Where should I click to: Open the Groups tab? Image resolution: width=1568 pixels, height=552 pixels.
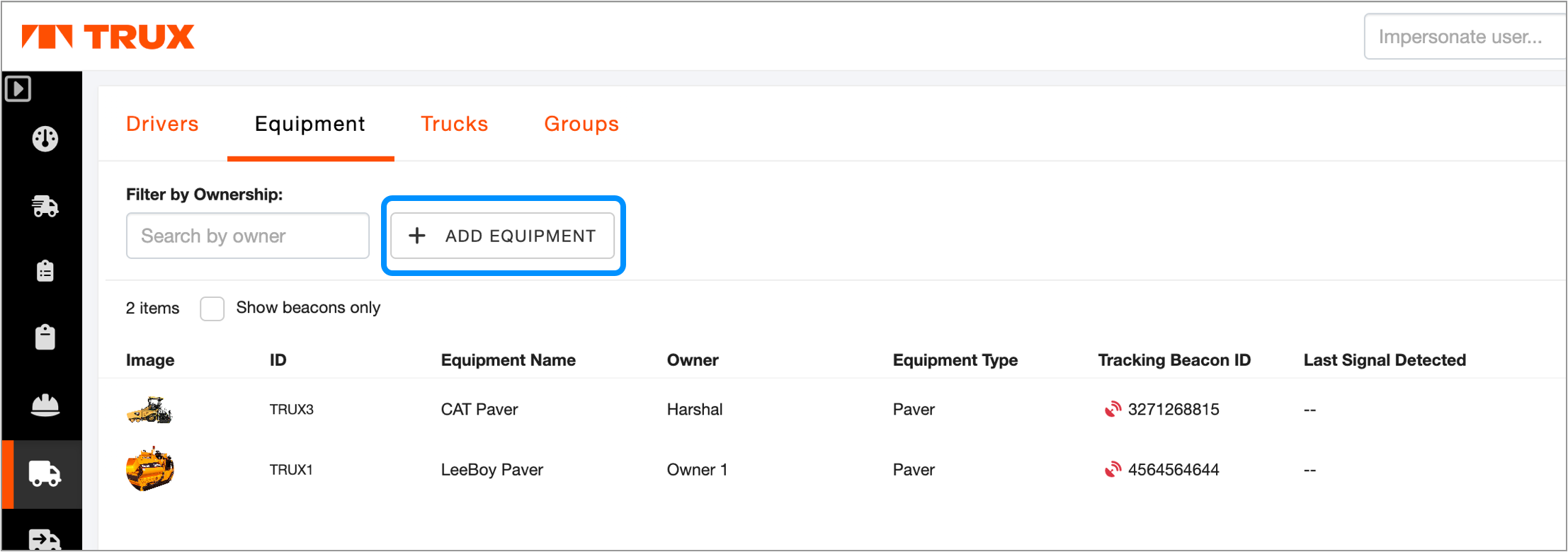click(581, 124)
